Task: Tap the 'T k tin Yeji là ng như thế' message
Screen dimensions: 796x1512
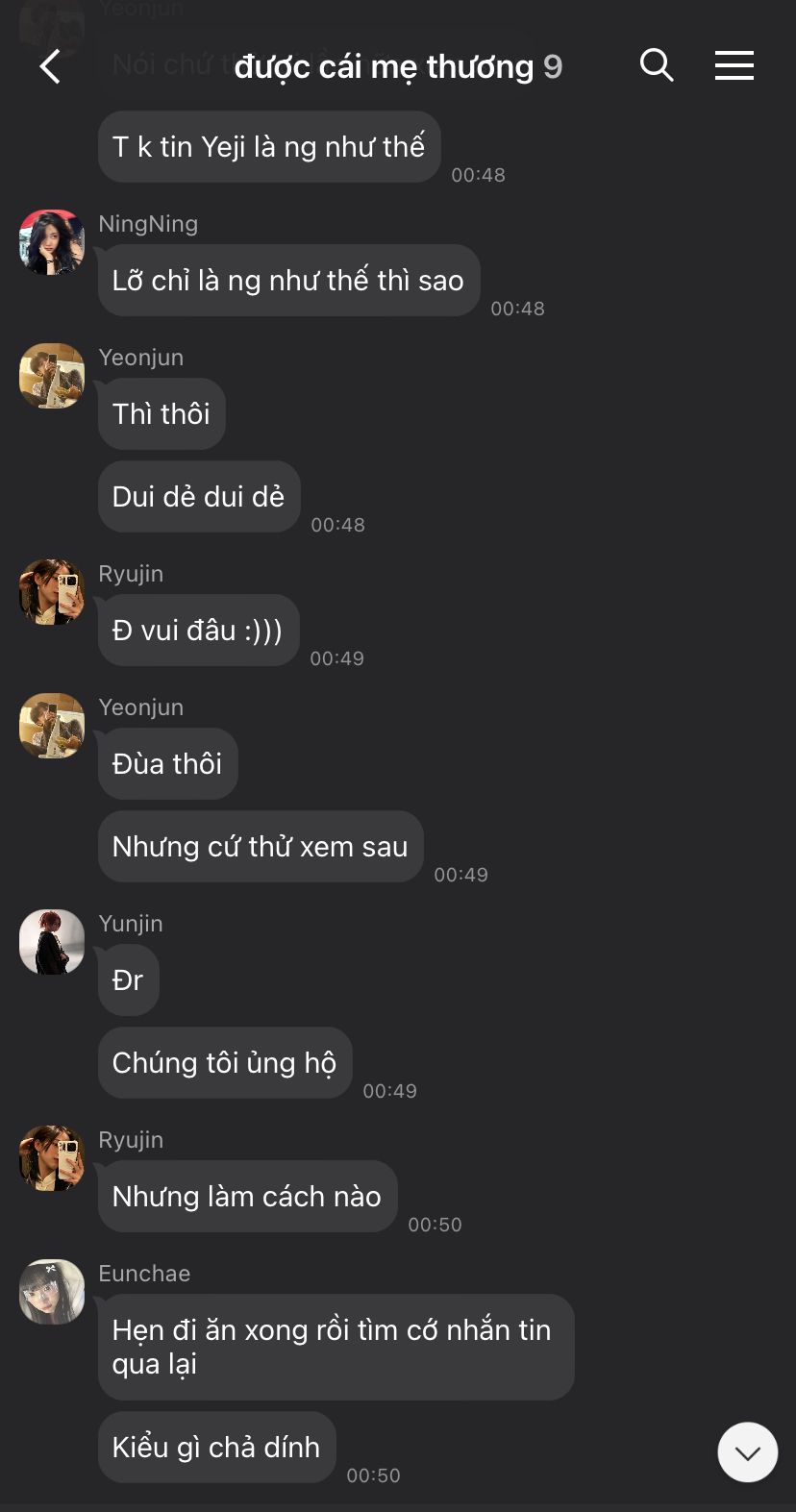Action: pyautogui.click(x=269, y=147)
